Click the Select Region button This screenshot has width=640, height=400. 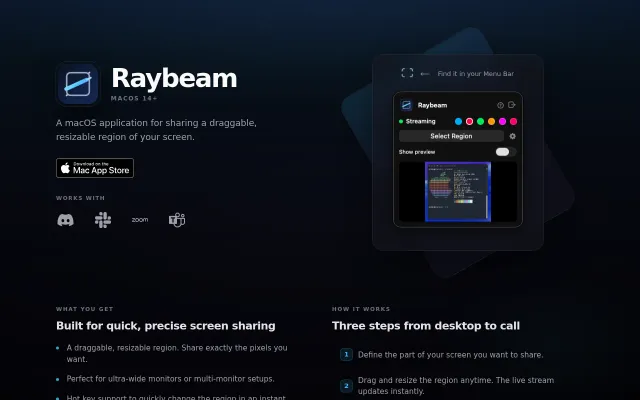click(x=451, y=136)
